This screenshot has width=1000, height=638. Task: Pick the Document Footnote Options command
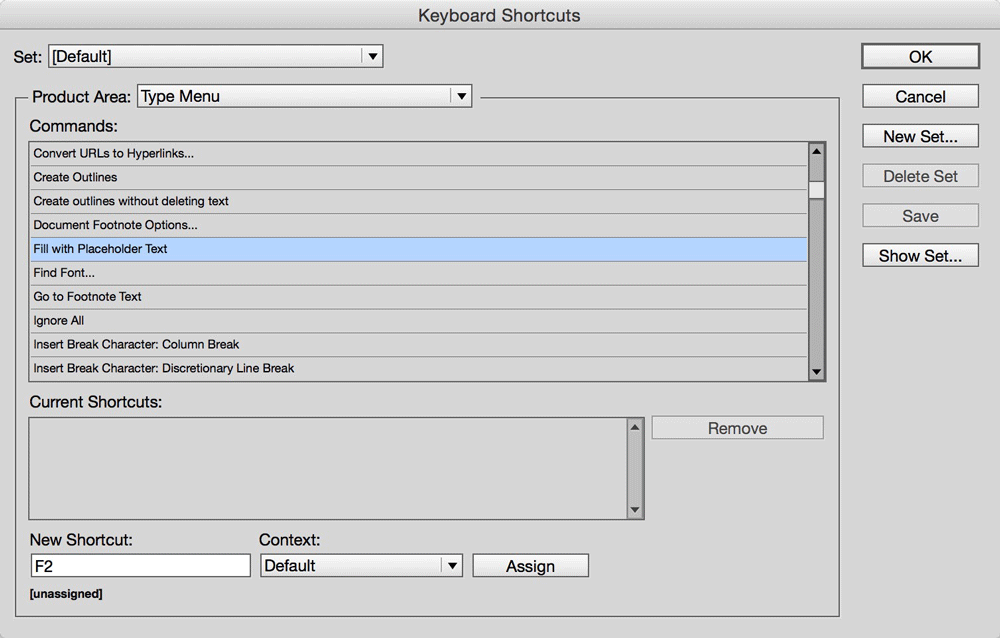tap(116, 225)
